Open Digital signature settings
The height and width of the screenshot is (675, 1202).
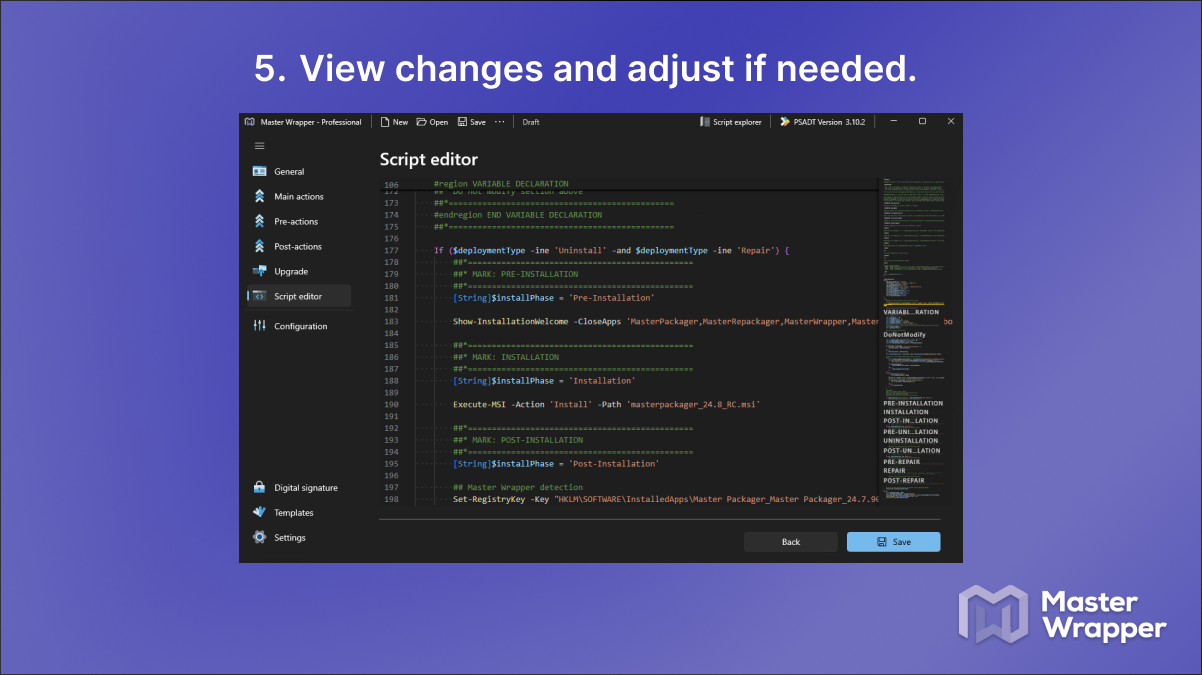[x=299, y=488]
